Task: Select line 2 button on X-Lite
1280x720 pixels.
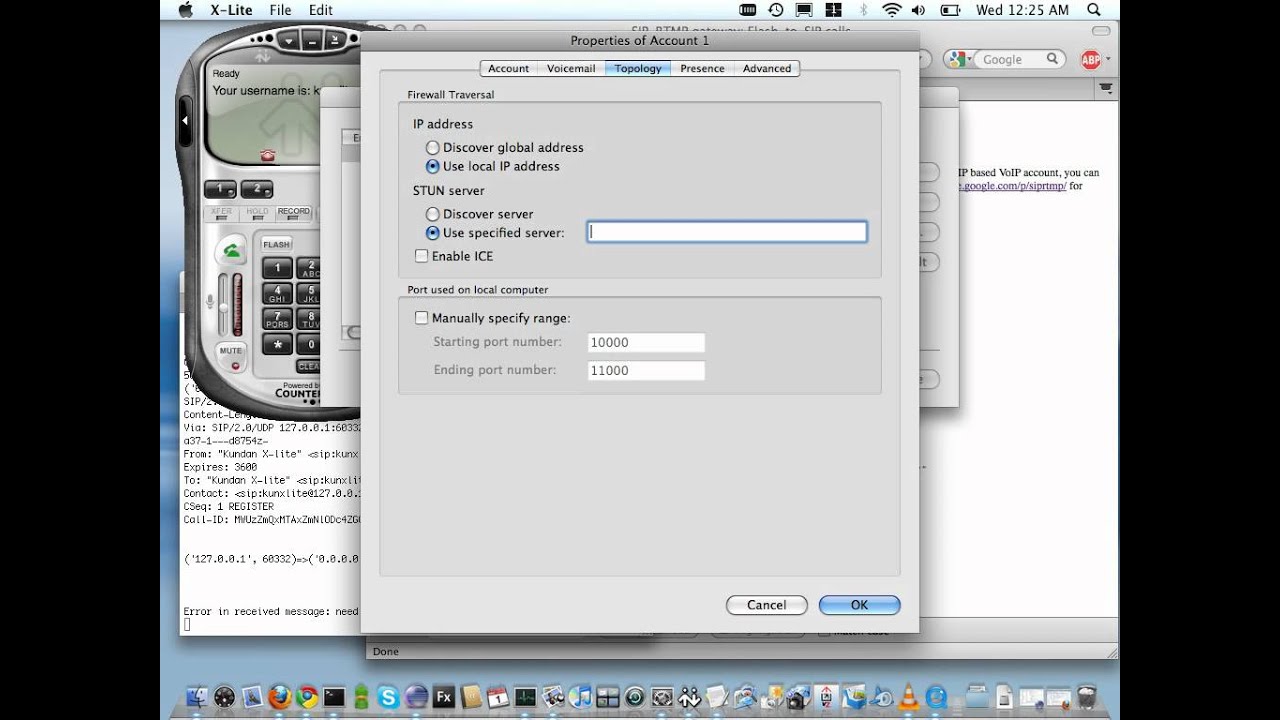Action: (257, 188)
